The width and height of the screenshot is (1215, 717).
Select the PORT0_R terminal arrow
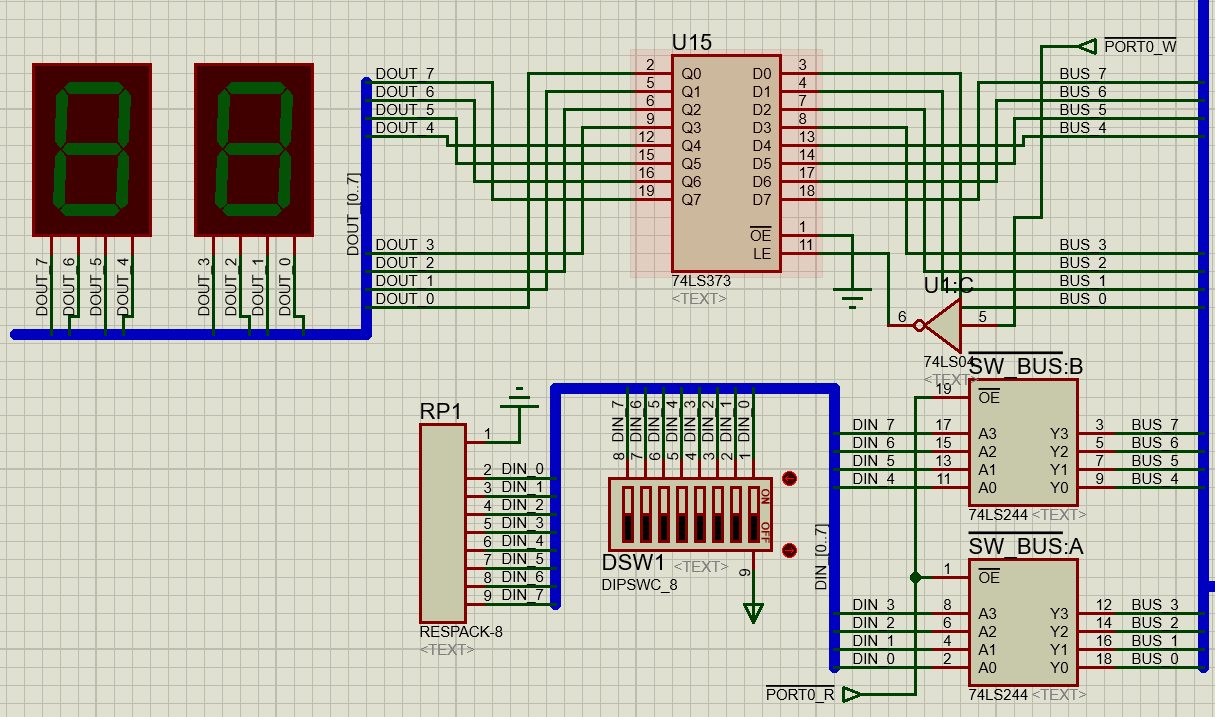pyautogui.click(x=852, y=693)
